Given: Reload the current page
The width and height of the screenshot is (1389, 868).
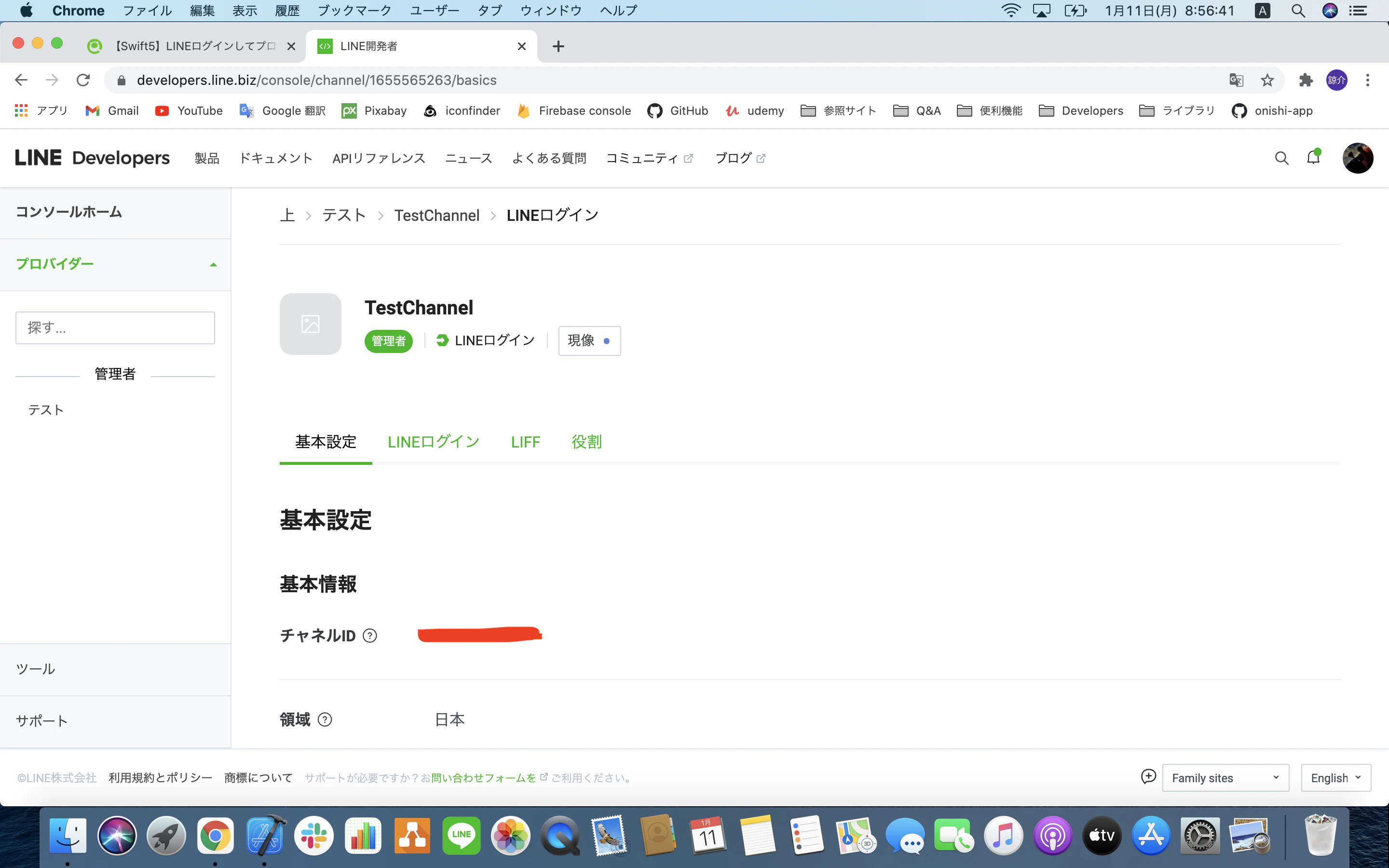Looking at the screenshot, I should point(83,80).
